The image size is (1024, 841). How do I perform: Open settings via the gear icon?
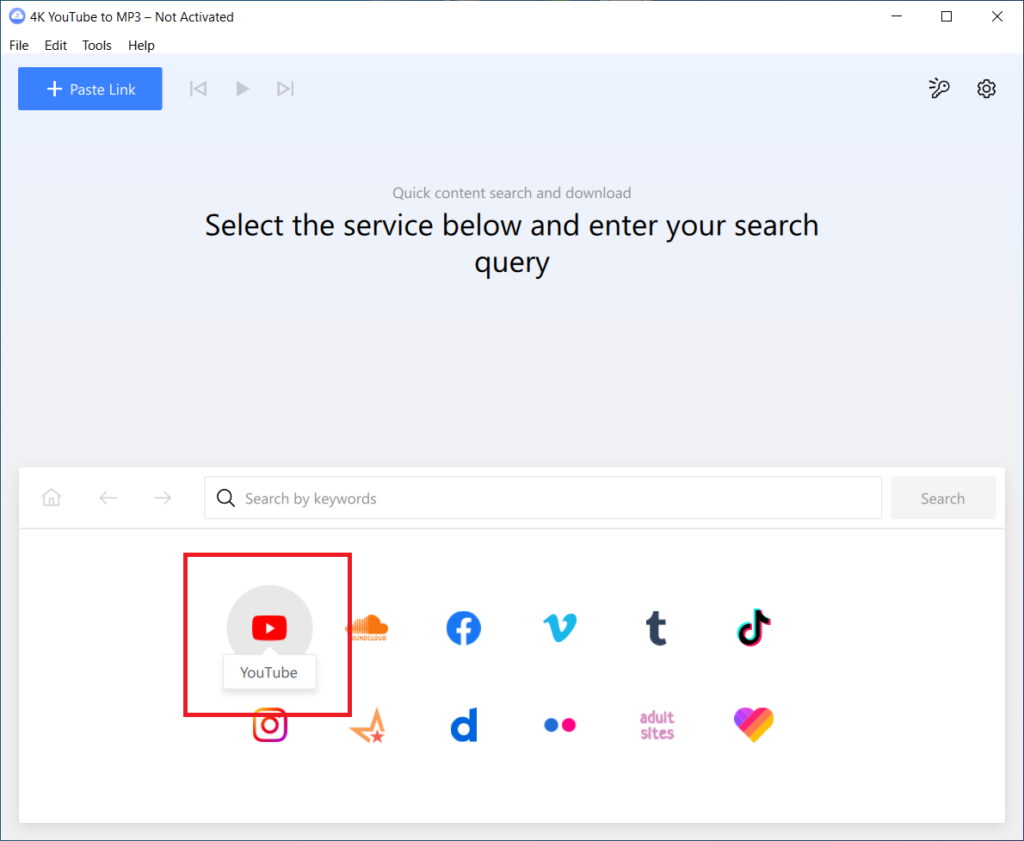(986, 88)
